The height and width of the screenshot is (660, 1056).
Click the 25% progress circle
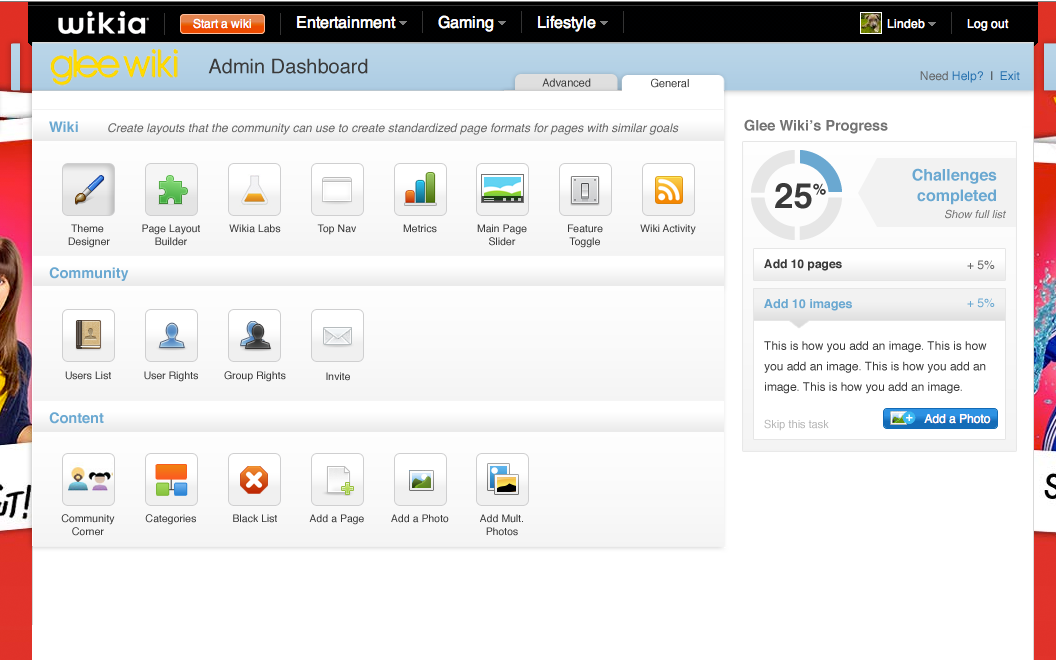click(x=797, y=195)
